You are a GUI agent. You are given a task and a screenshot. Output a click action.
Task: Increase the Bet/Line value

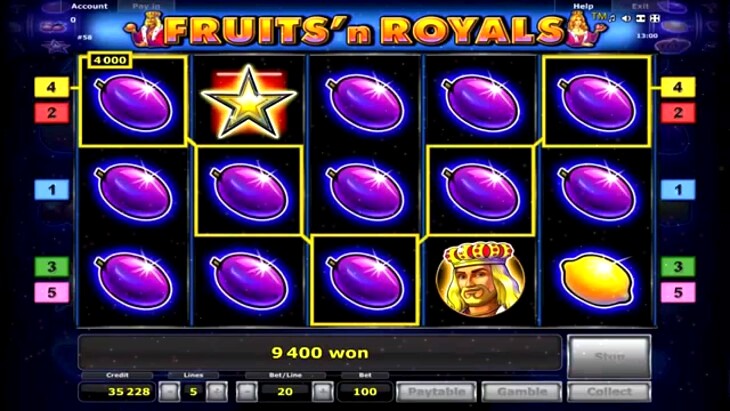pyautogui.click(x=323, y=391)
